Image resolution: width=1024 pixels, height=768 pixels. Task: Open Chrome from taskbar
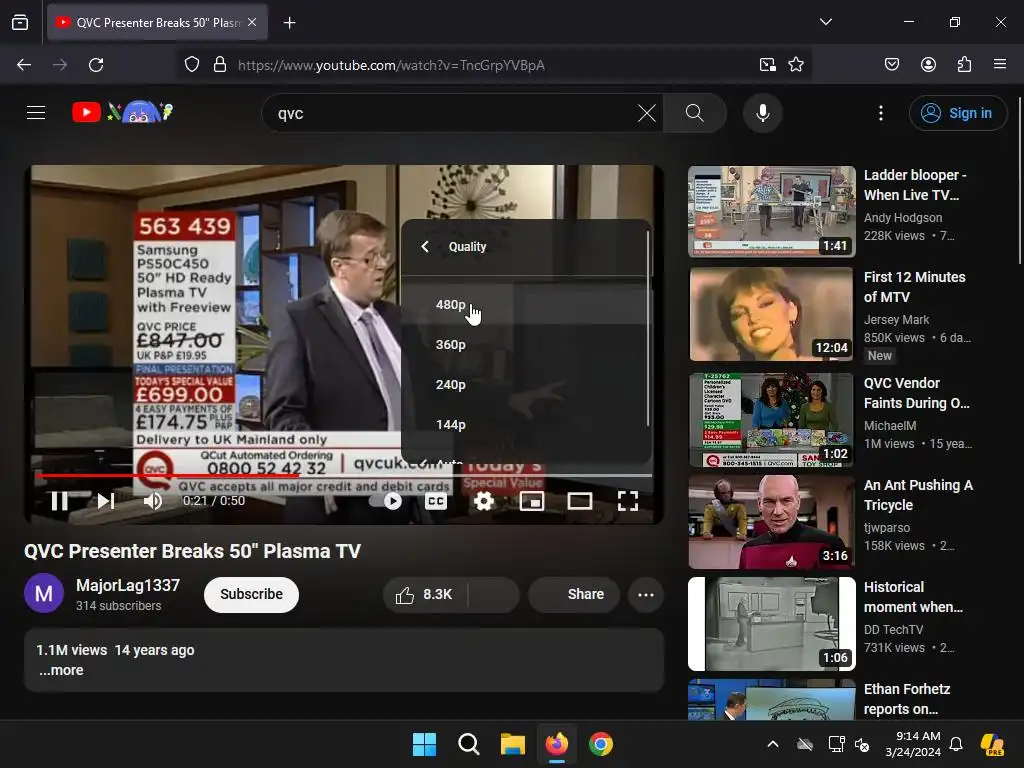pos(601,744)
